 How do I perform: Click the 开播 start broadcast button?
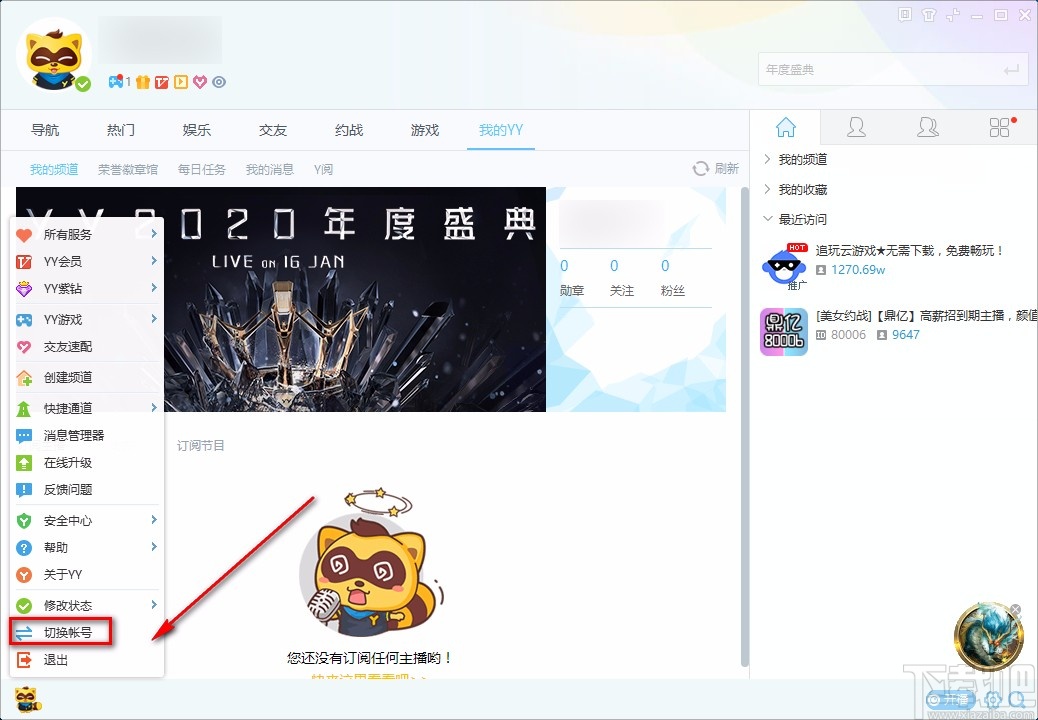pyautogui.click(x=951, y=699)
